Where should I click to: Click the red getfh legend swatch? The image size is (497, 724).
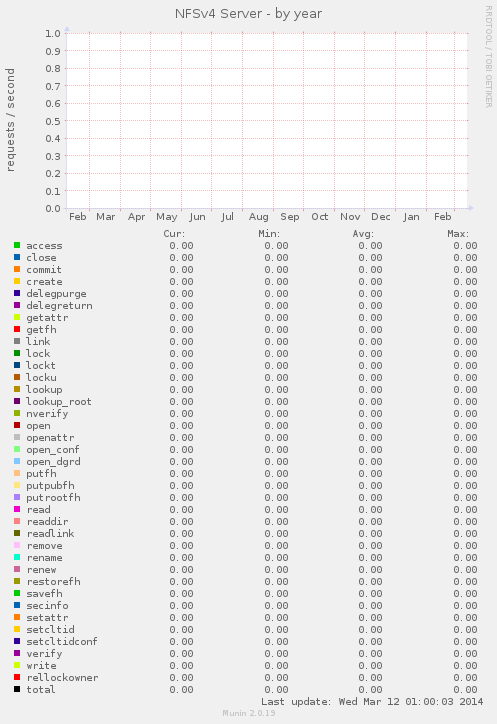pyautogui.click(x=17, y=329)
